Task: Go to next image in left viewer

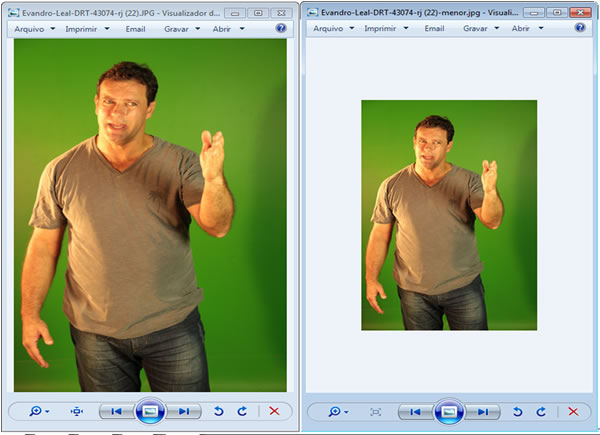Action: [x=184, y=411]
